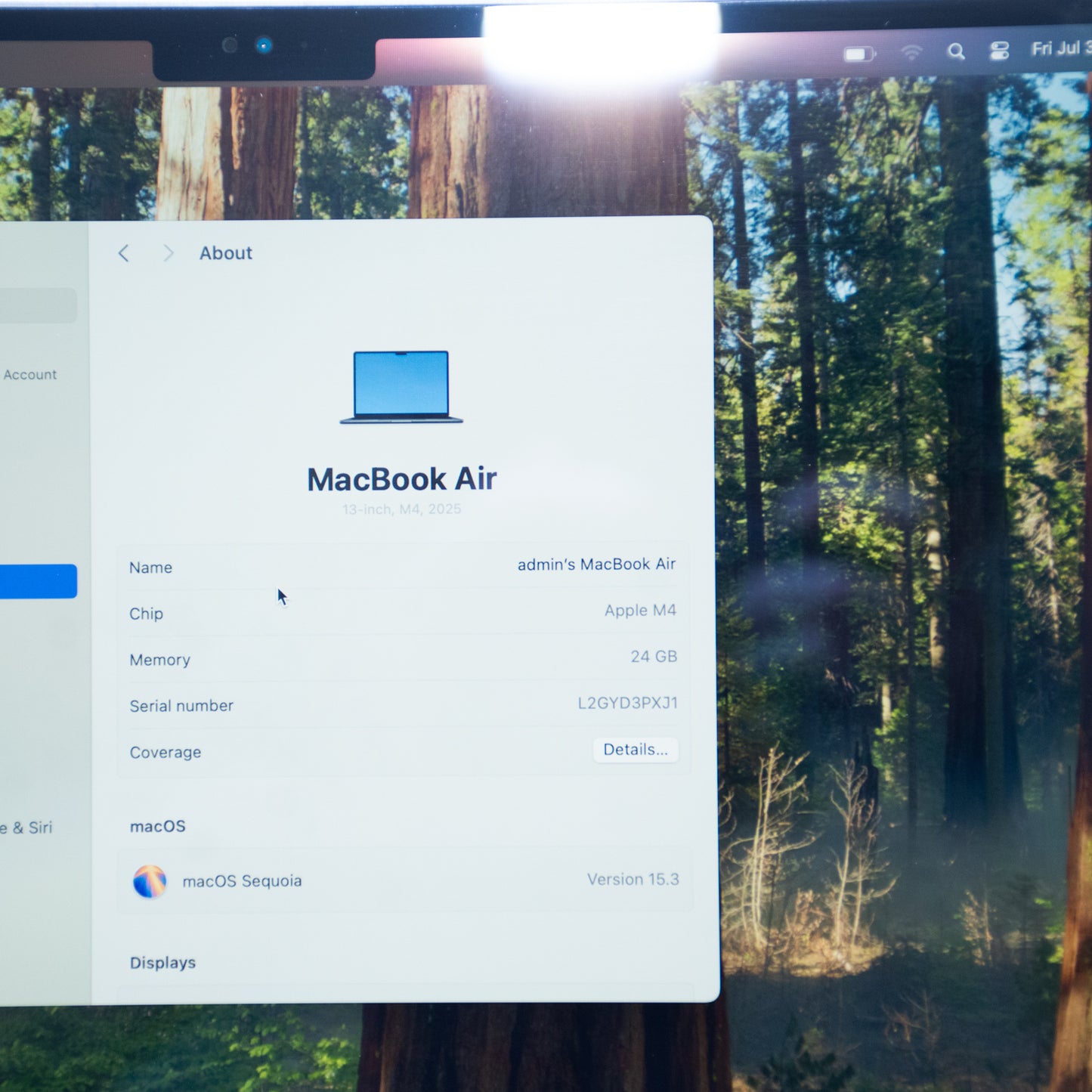Click the "Coverage" row label
This screenshot has height=1092, width=1092.
coord(166,753)
